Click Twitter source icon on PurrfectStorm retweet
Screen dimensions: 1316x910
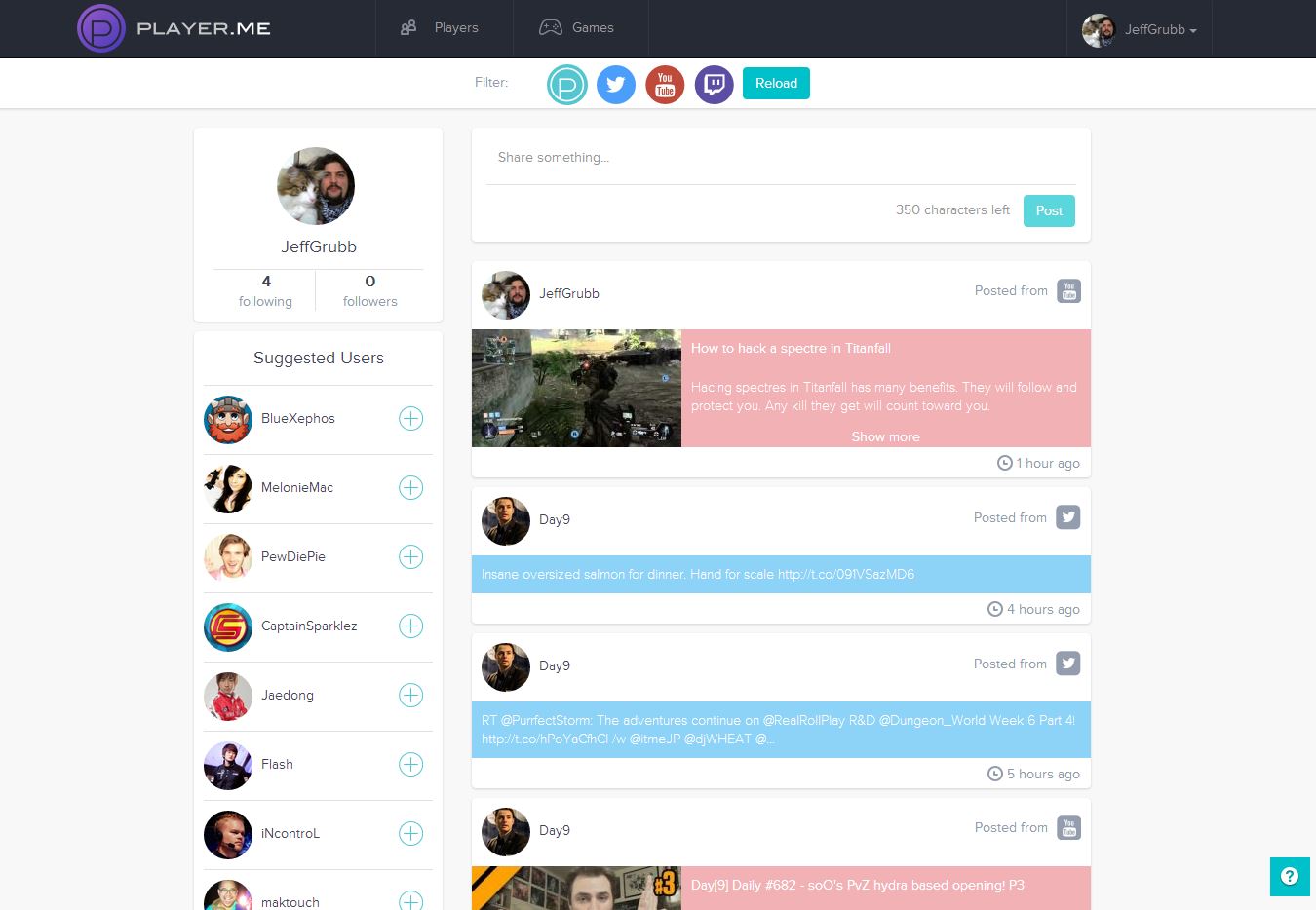1068,664
